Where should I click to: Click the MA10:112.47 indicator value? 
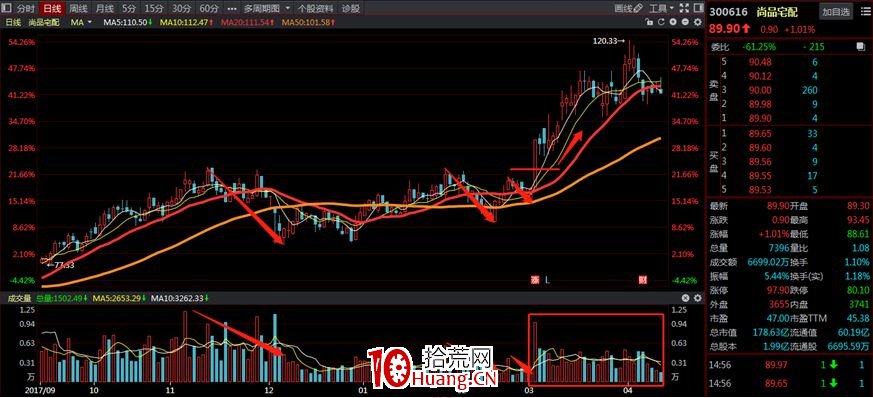(187, 22)
